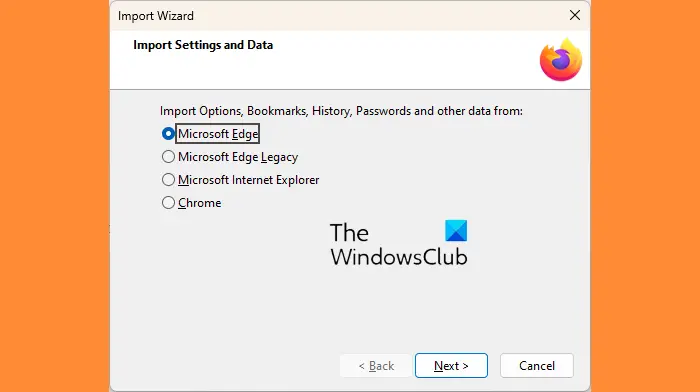Pick the Microsoft Internet Explorer radio circle
The image size is (700, 392).
point(168,179)
